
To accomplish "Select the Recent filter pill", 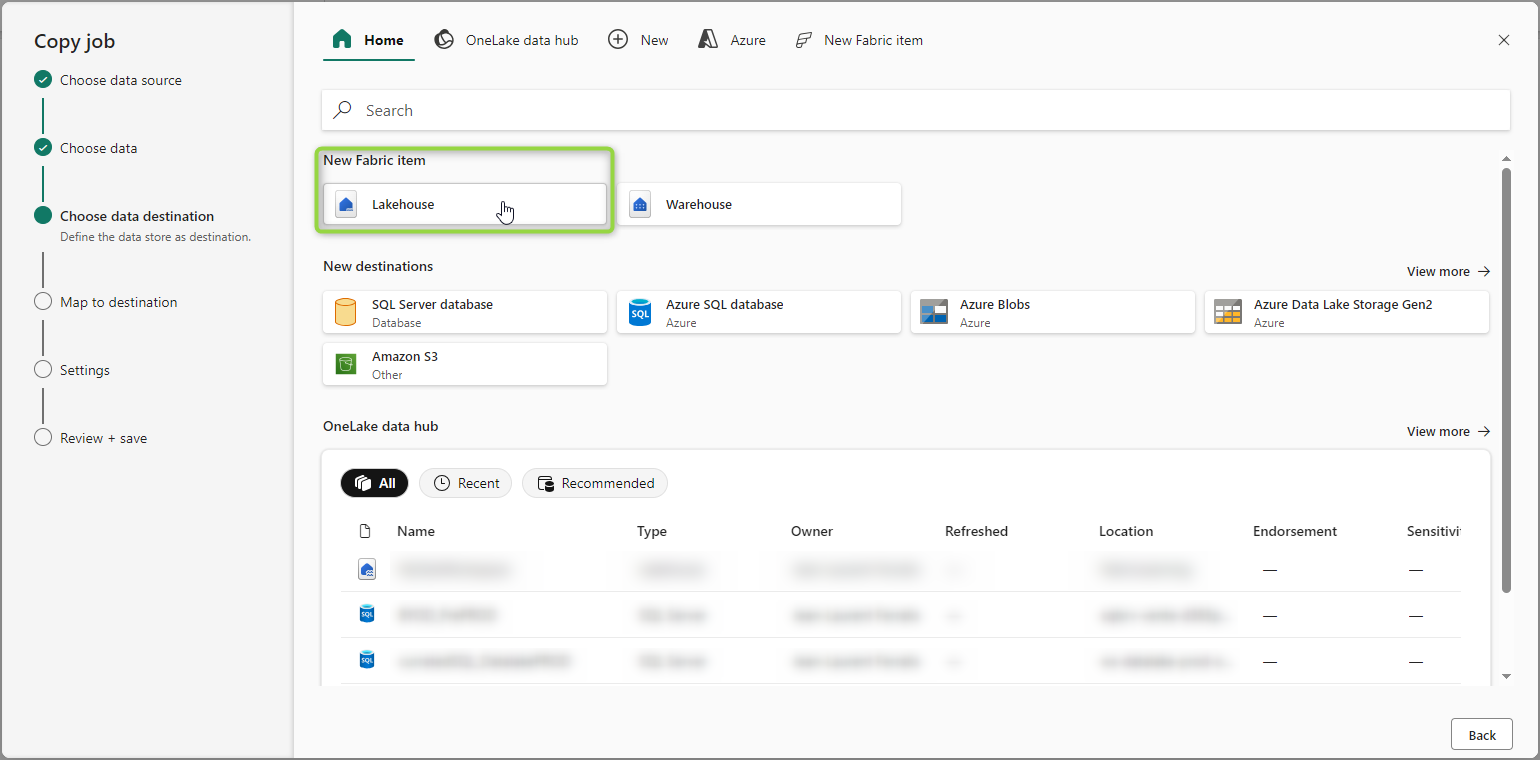I will tap(466, 483).
